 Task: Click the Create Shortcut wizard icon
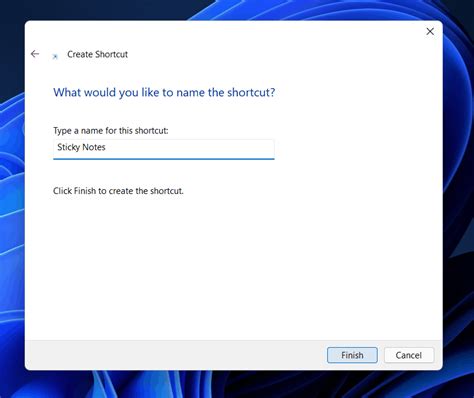click(55, 57)
